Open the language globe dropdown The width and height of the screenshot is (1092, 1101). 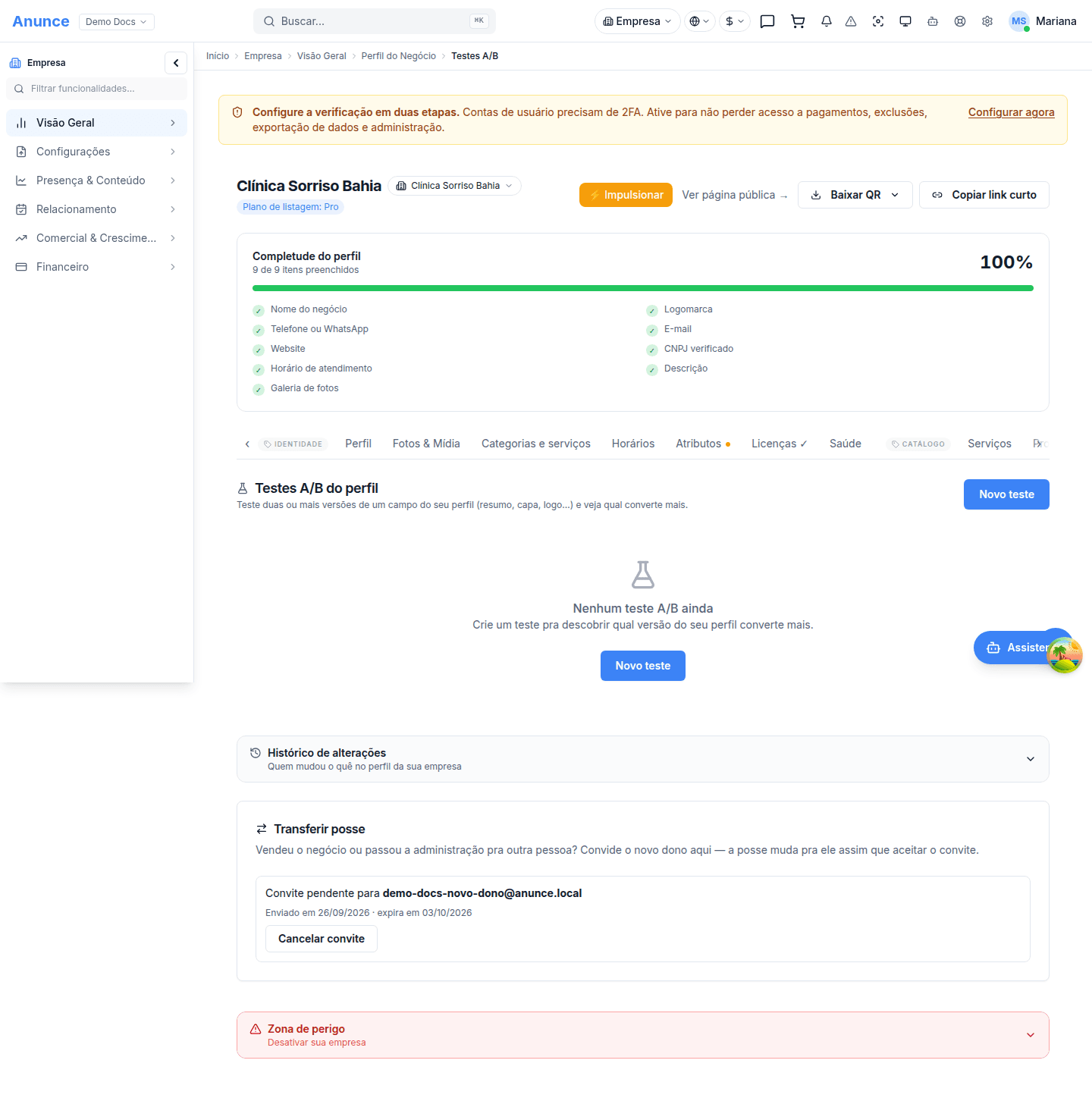click(x=699, y=21)
